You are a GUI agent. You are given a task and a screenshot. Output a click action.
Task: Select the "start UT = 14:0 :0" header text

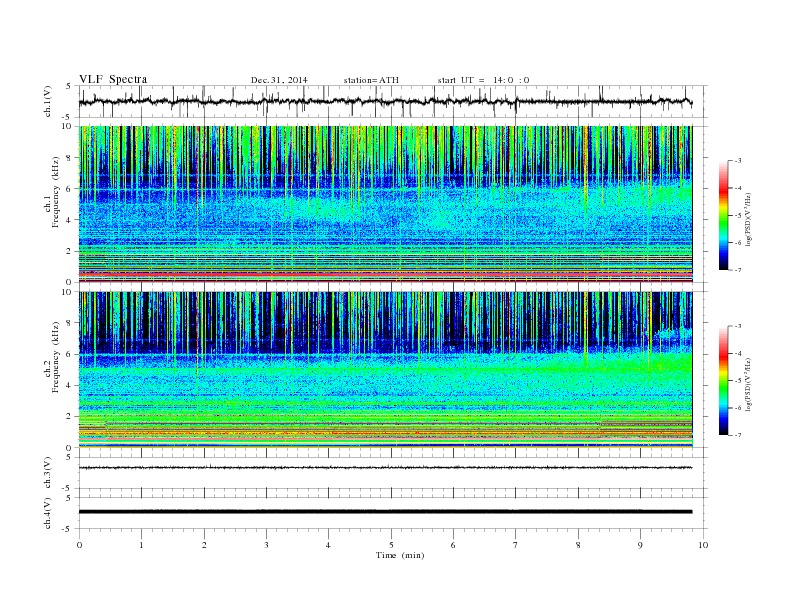click(x=483, y=80)
